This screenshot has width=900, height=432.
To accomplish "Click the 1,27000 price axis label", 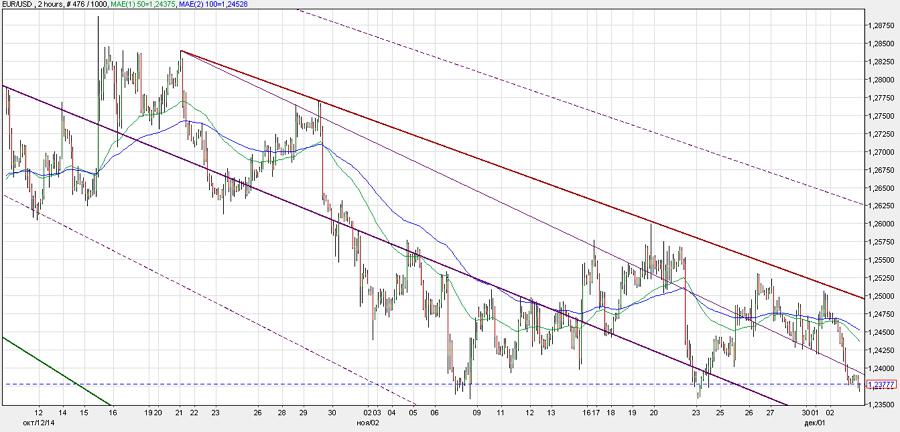I will pyautogui.click(x=882, y=152).
